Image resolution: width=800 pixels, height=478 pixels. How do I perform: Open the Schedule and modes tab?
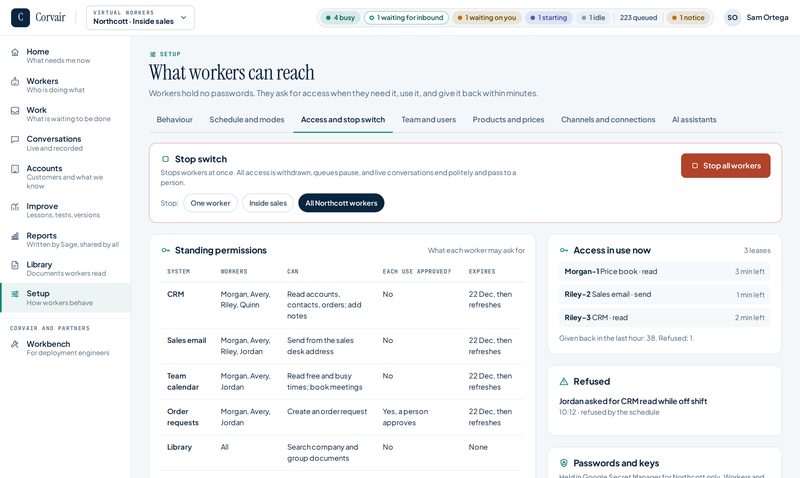246,119
